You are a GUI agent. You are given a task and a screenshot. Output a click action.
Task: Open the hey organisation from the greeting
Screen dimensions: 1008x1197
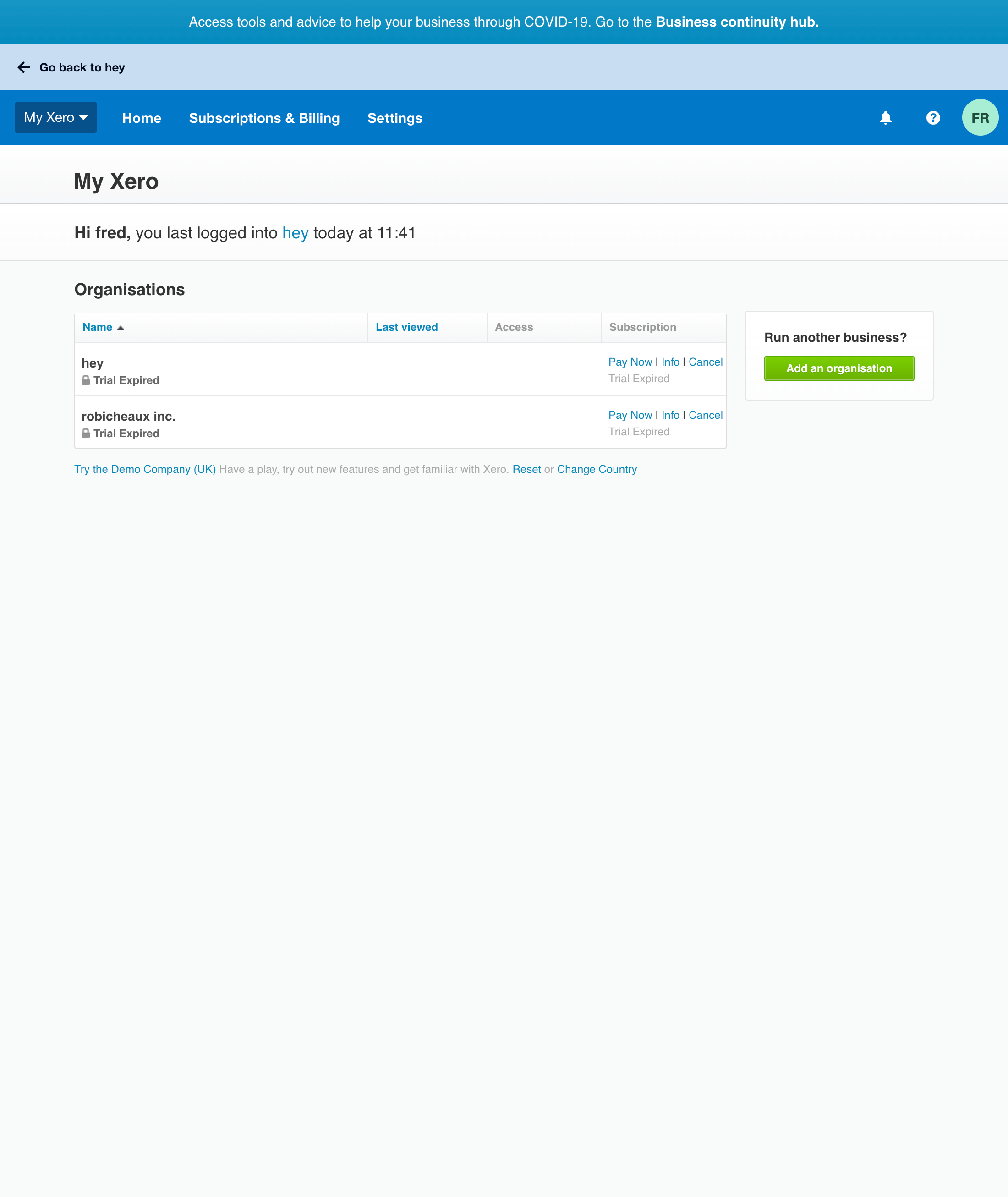(295, 233)
